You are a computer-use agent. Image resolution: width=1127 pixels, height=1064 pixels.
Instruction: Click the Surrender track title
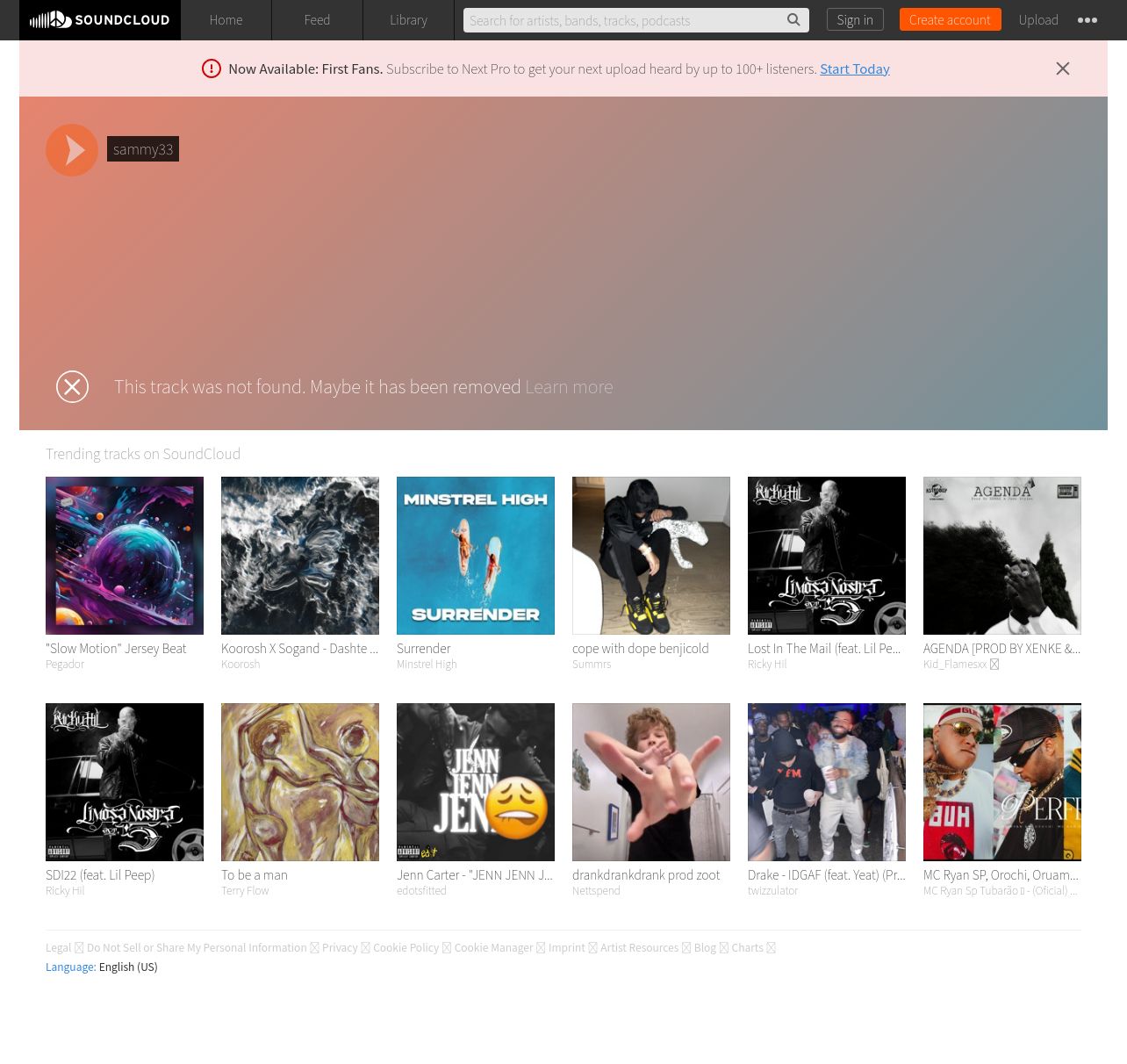point(423,649)
